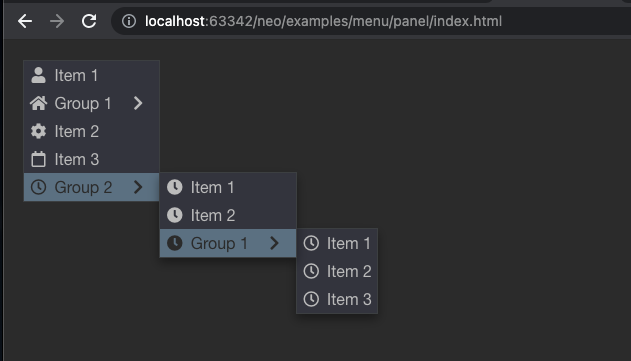
Task: Collapse Group 2 via its chevron
Action: click(138, 187)
